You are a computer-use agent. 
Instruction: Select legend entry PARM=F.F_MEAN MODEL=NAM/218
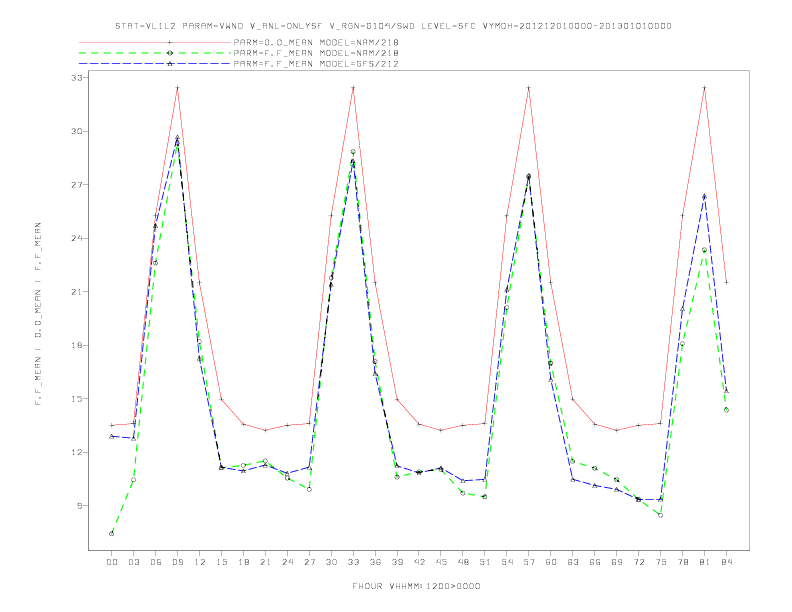pyautogui.click(x=316, y=53)
